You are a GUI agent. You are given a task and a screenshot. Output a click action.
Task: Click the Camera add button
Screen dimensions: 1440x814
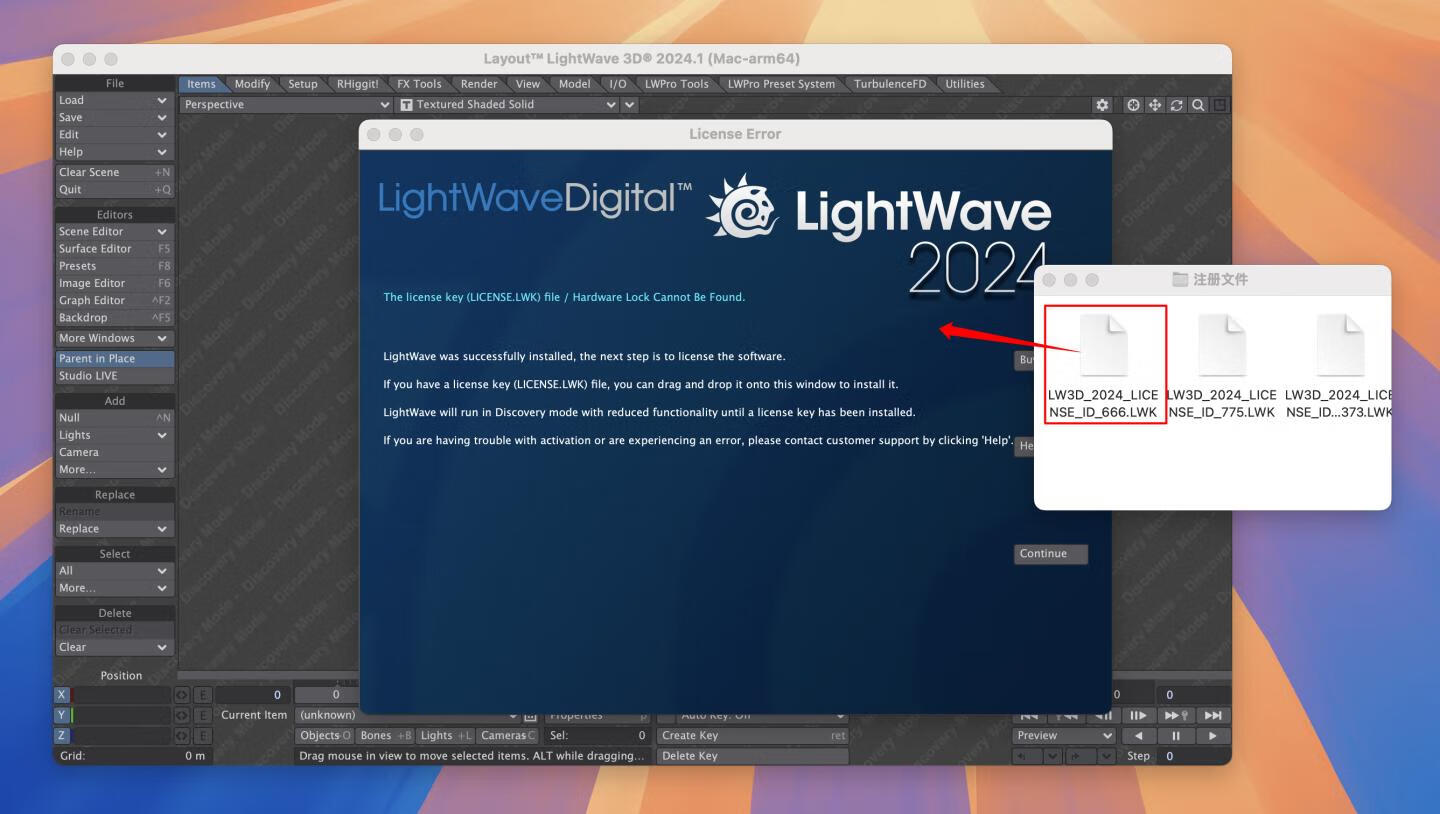pyautogui.click(x=114, y=452)
